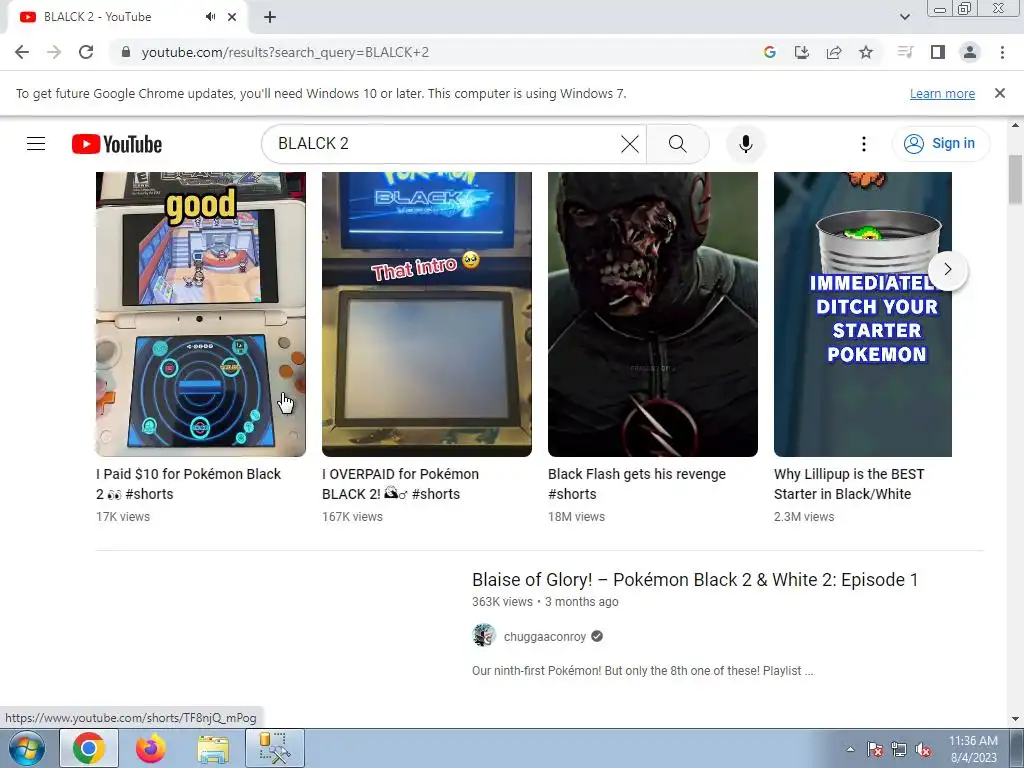View site security lock info
1024x768 pixels.
[x=126, y=52]
